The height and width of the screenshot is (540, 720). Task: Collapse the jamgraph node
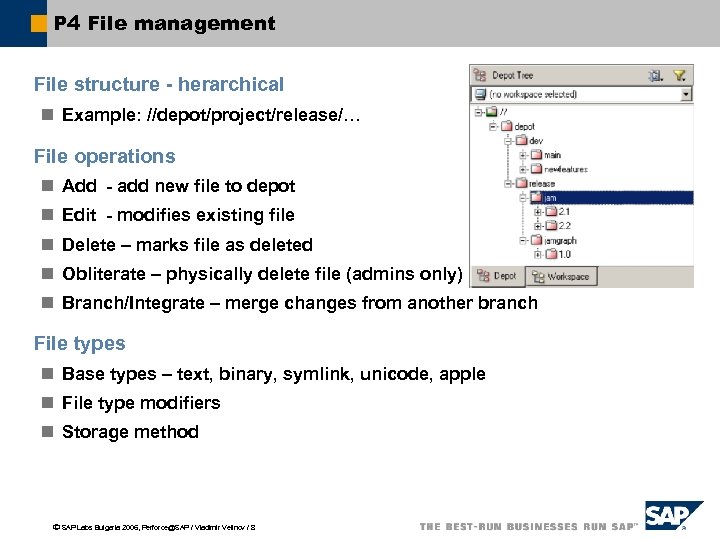point(523,240)
